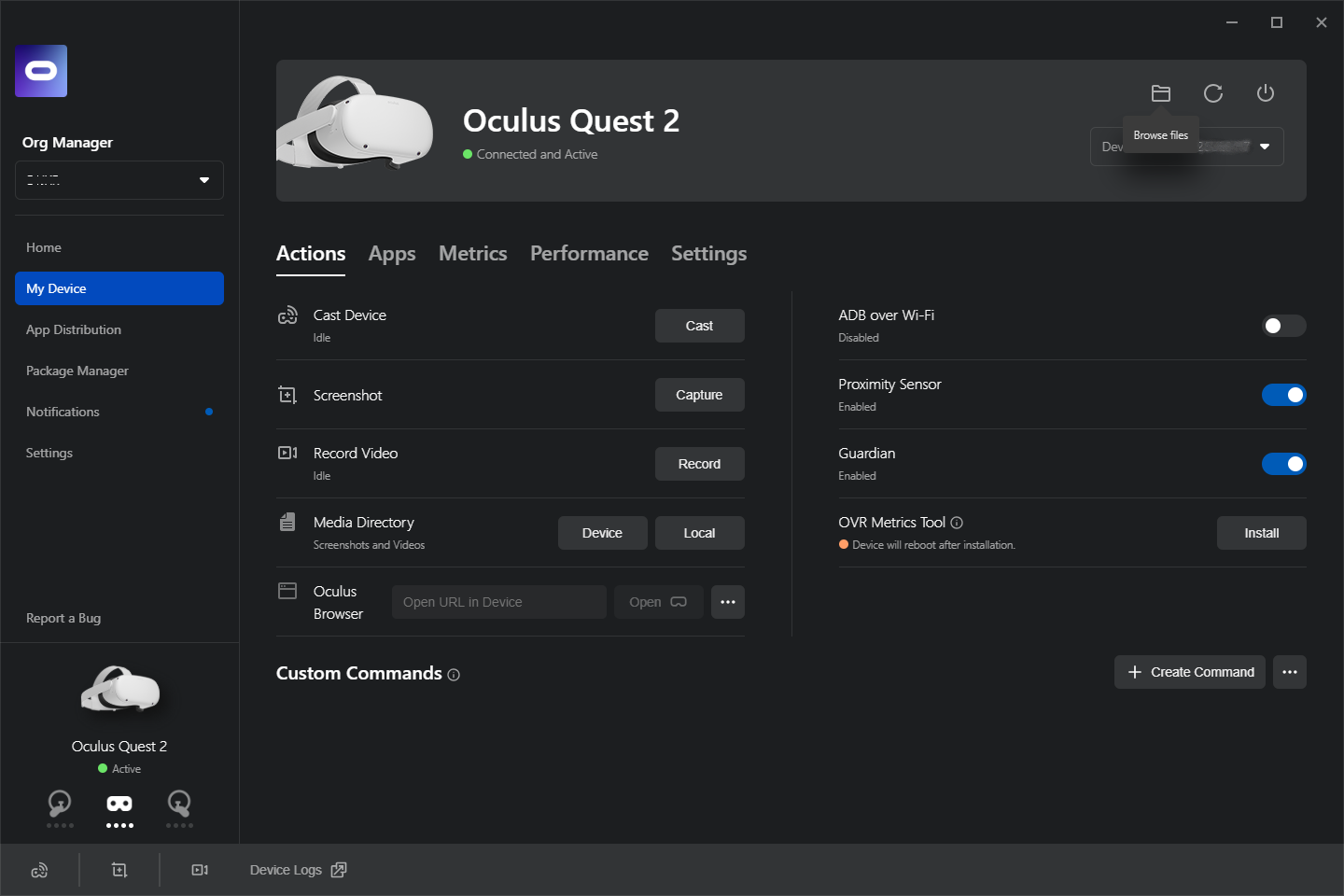Click the OVR Metrics Tool info icon
The image size is (1344, 896).
pyautogui.click(x=957, y=523)
